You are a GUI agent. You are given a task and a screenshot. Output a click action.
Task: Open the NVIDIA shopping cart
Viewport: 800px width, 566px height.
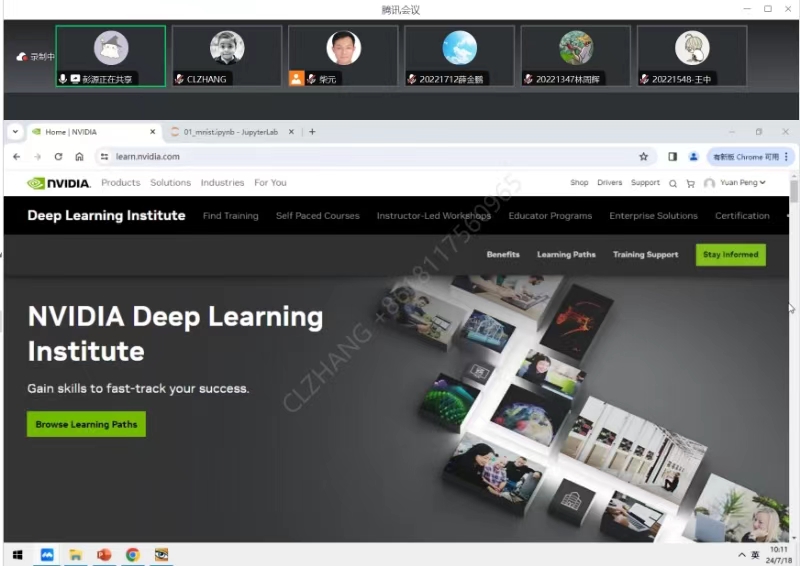coord(690,183)
